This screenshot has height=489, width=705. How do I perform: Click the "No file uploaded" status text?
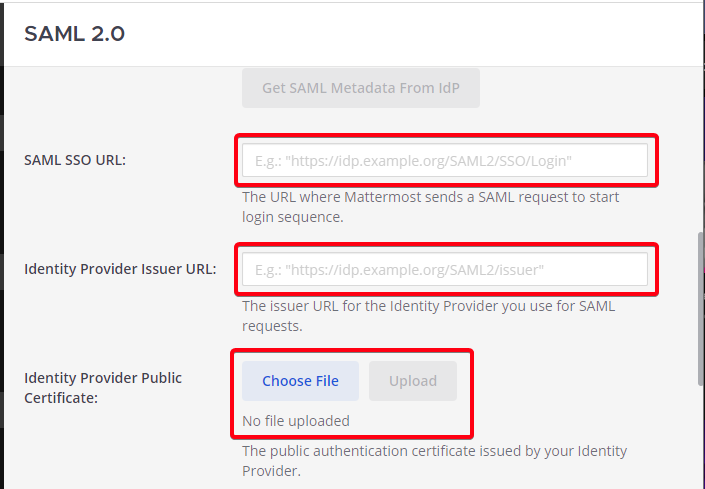[x=296, y=421]
